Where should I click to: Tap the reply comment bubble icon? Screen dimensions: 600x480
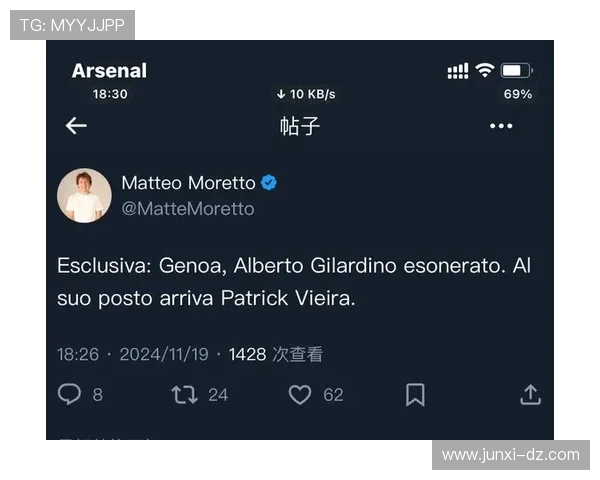pyautogui.click(x=69, y=395)
